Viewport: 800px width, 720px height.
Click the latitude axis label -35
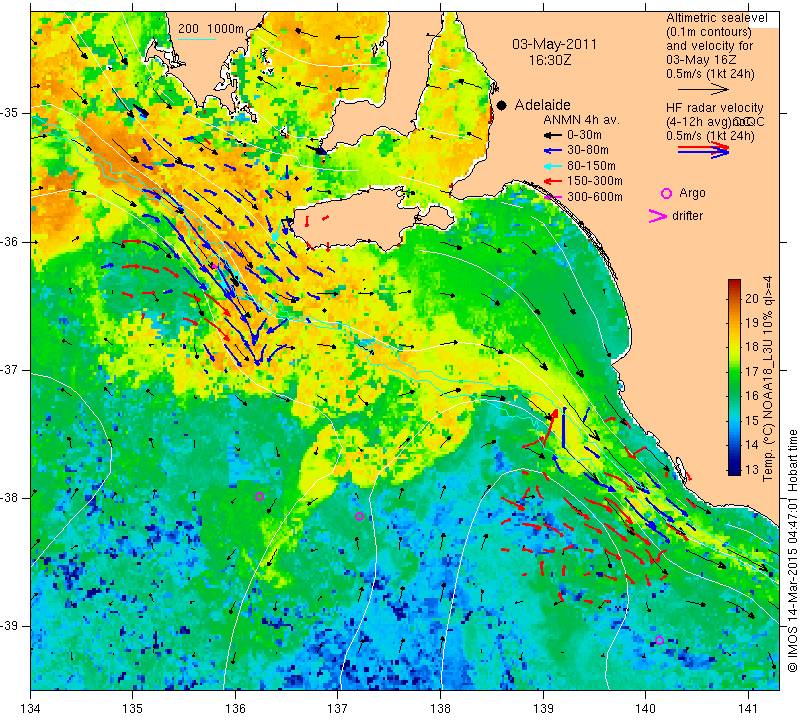click(10, 113)
